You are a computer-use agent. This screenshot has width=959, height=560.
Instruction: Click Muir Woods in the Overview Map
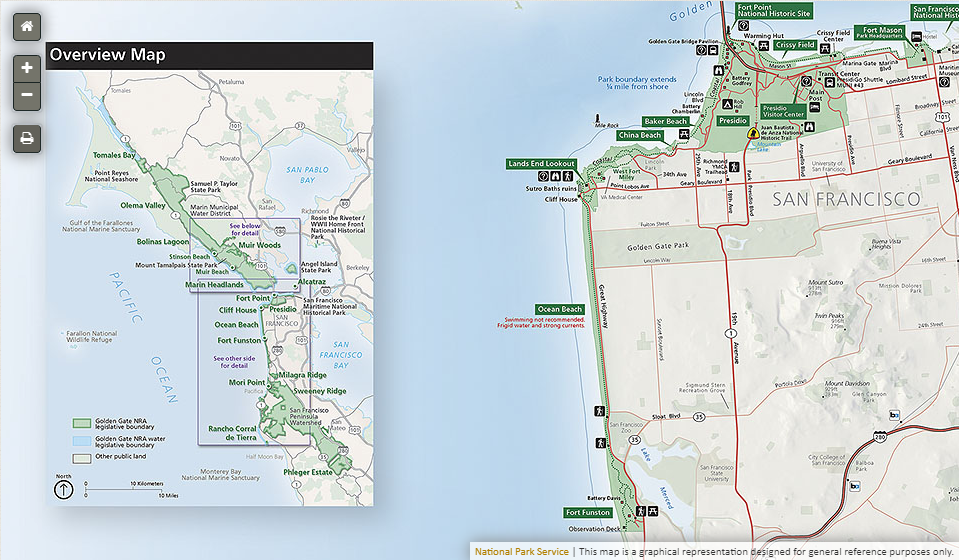[260, 245]
